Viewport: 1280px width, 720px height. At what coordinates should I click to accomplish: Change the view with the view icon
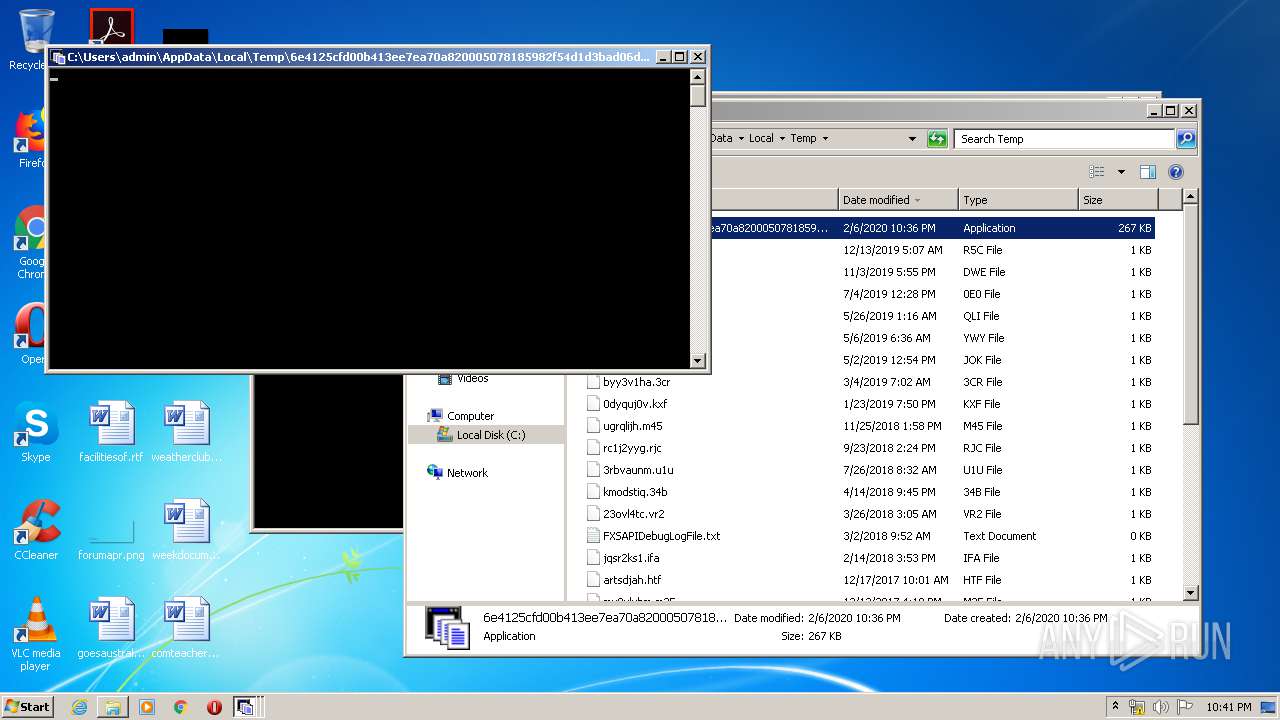pos(1097,172)
